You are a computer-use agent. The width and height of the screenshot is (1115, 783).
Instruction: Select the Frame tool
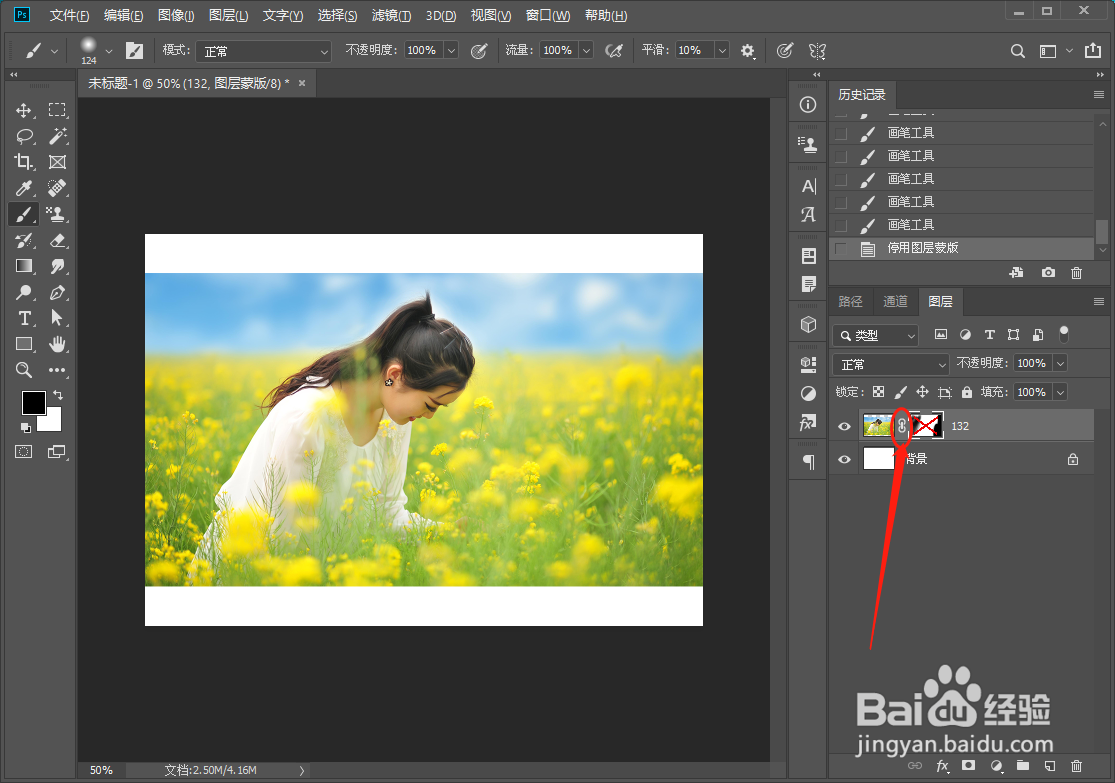tap(57, 162)
